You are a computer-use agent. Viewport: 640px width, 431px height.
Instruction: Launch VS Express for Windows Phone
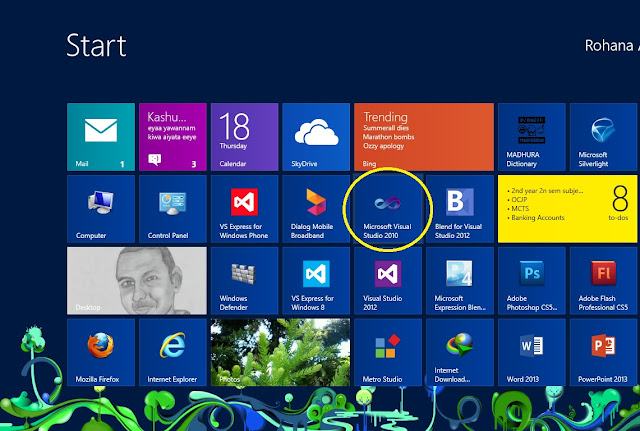[x=244, y=209]
